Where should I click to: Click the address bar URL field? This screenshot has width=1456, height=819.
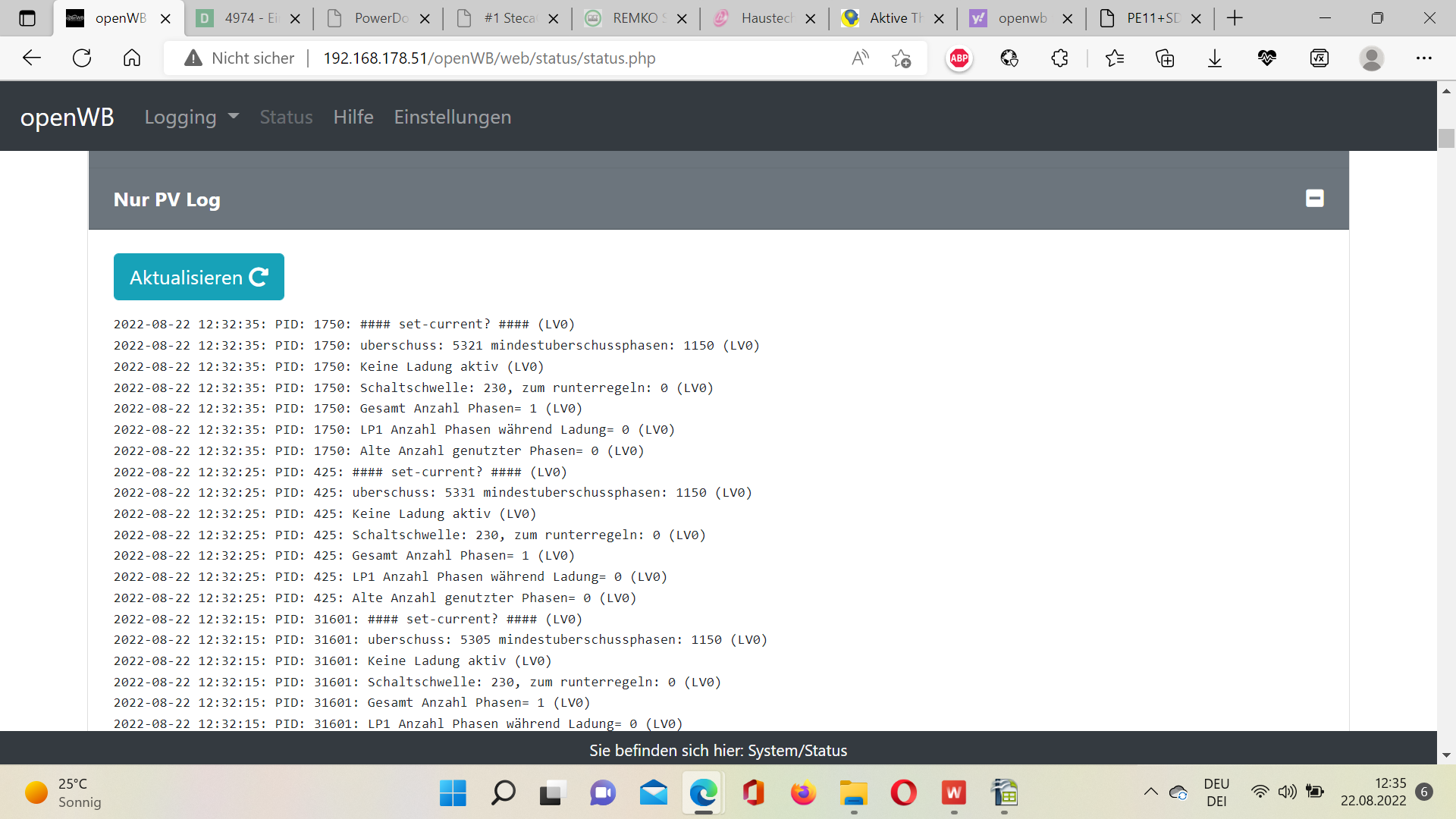coord(489,58)
